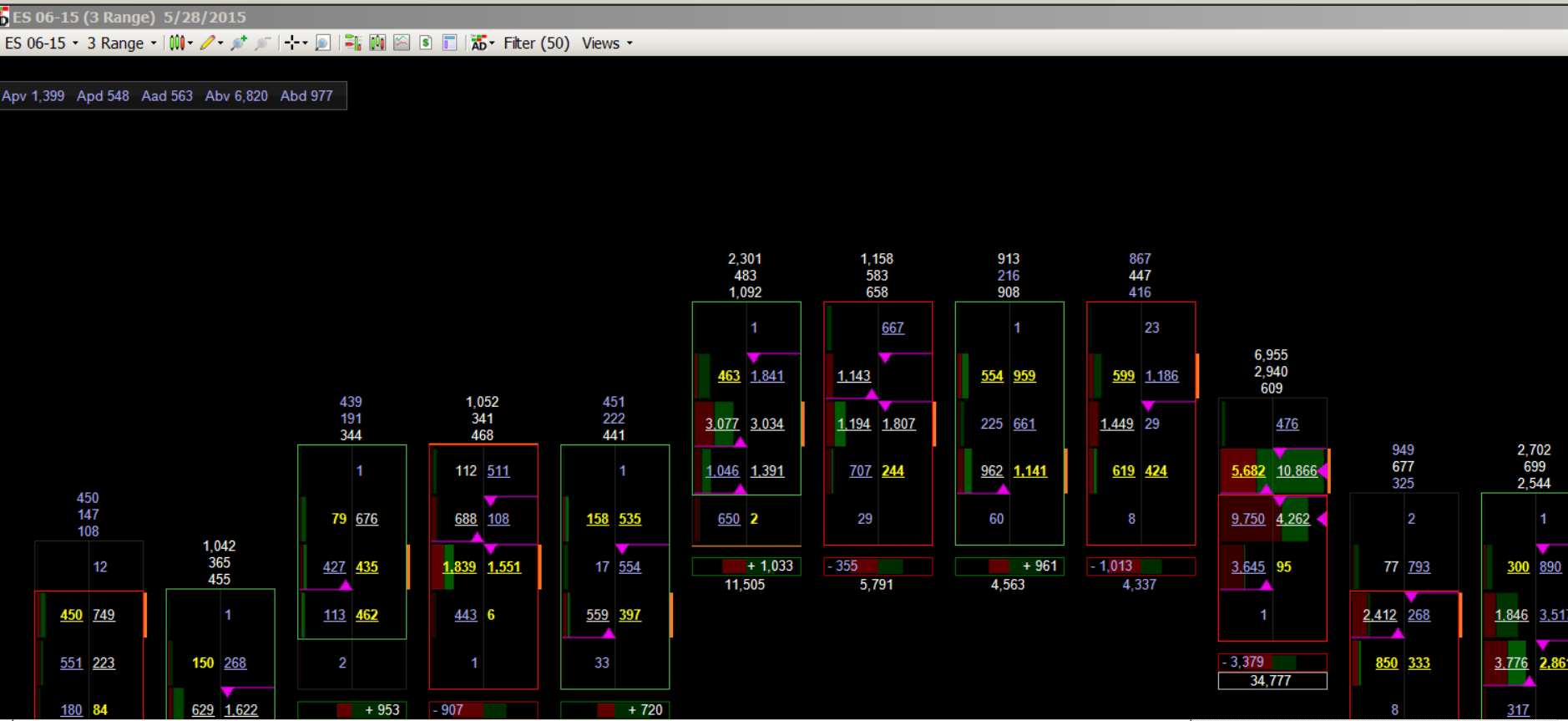Click the 1,839 bid volume cell
Screen dimensions: 1568x721
pos(459,566)
